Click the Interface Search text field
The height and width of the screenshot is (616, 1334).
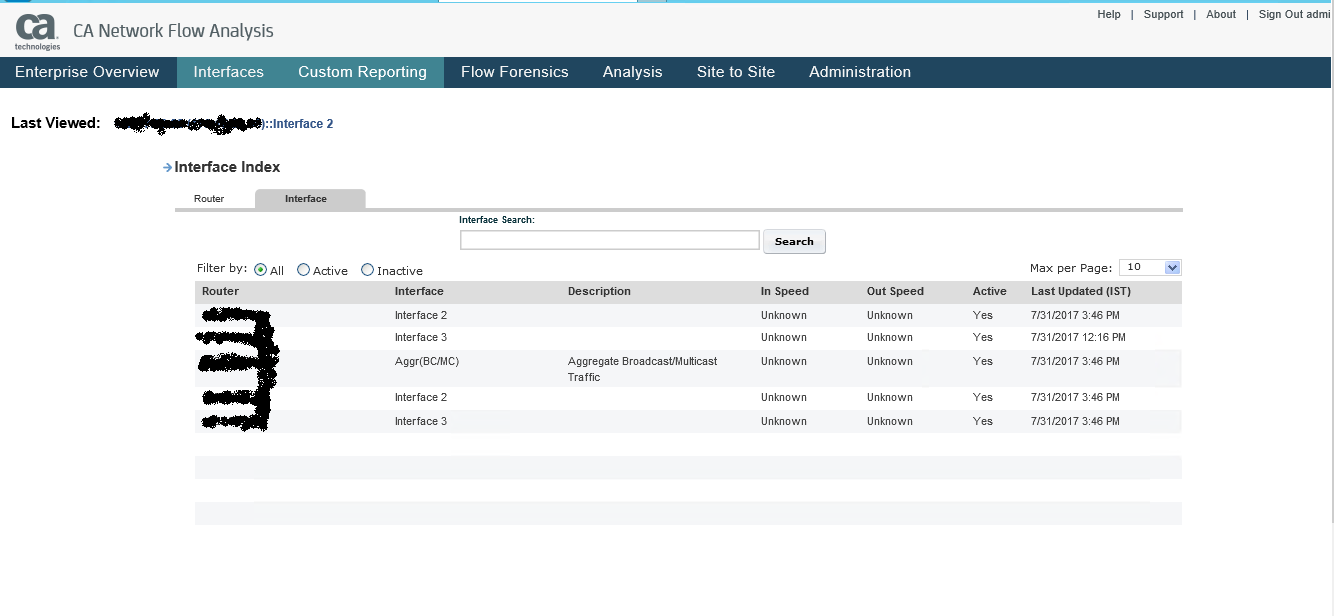[x=610, y=240]
